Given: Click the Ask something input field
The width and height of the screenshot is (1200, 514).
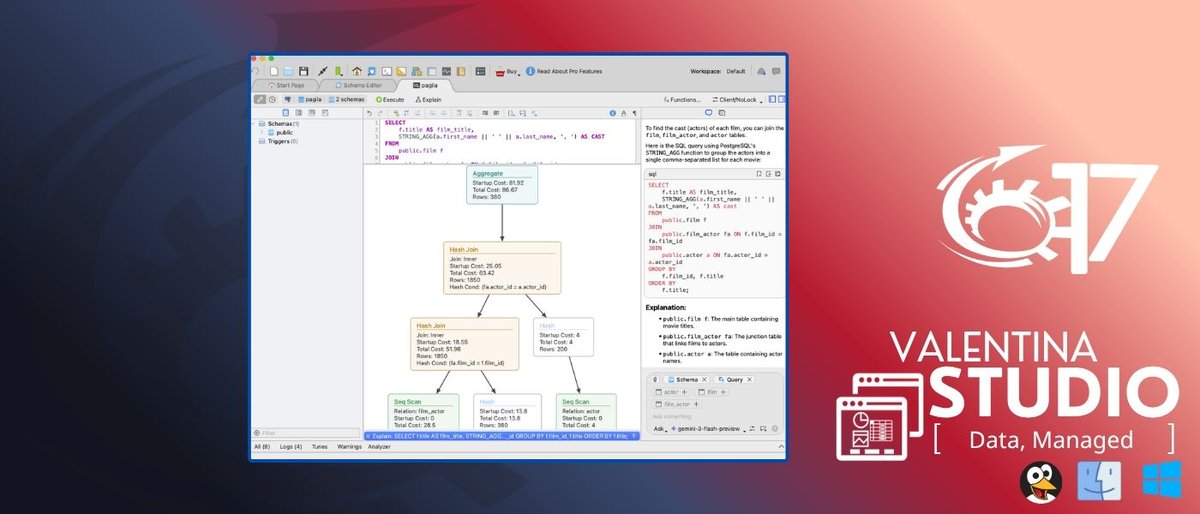Looking at the screenshot, I should pos(672,416).
